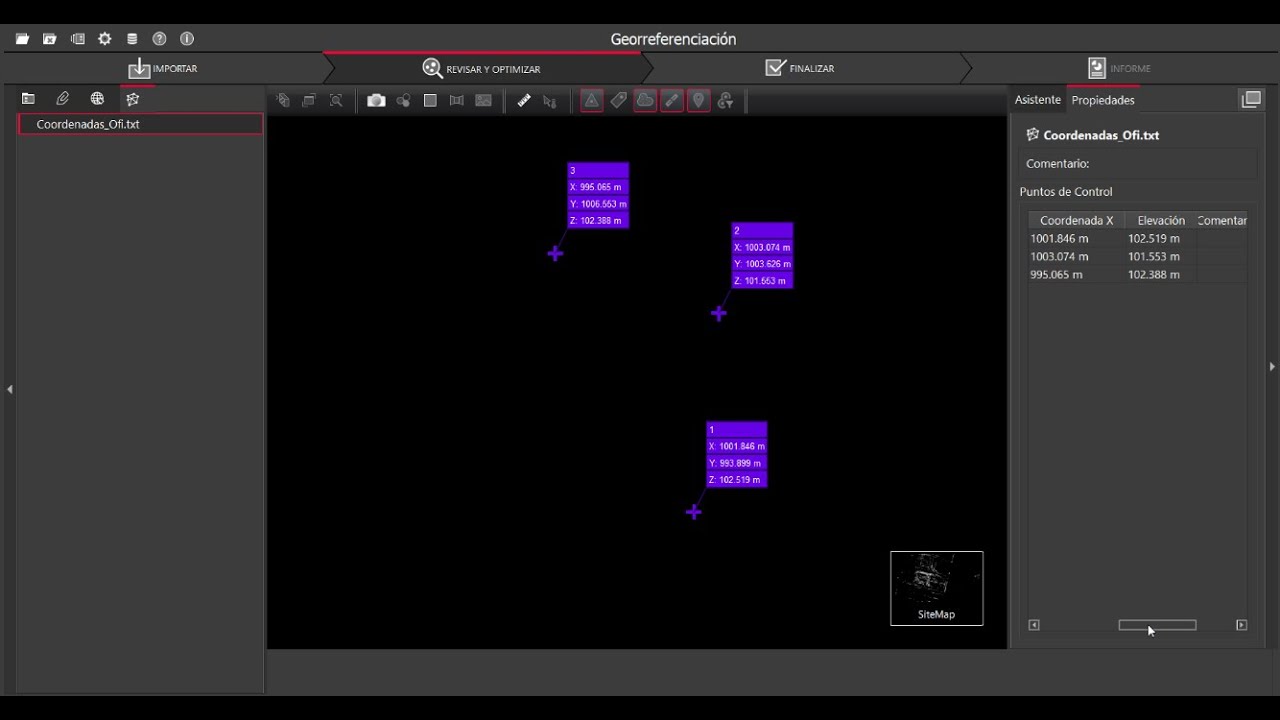The height and width of the screenshot is (720, 1280).
Task: Open help question mark icon
Action: coord(159,39)
